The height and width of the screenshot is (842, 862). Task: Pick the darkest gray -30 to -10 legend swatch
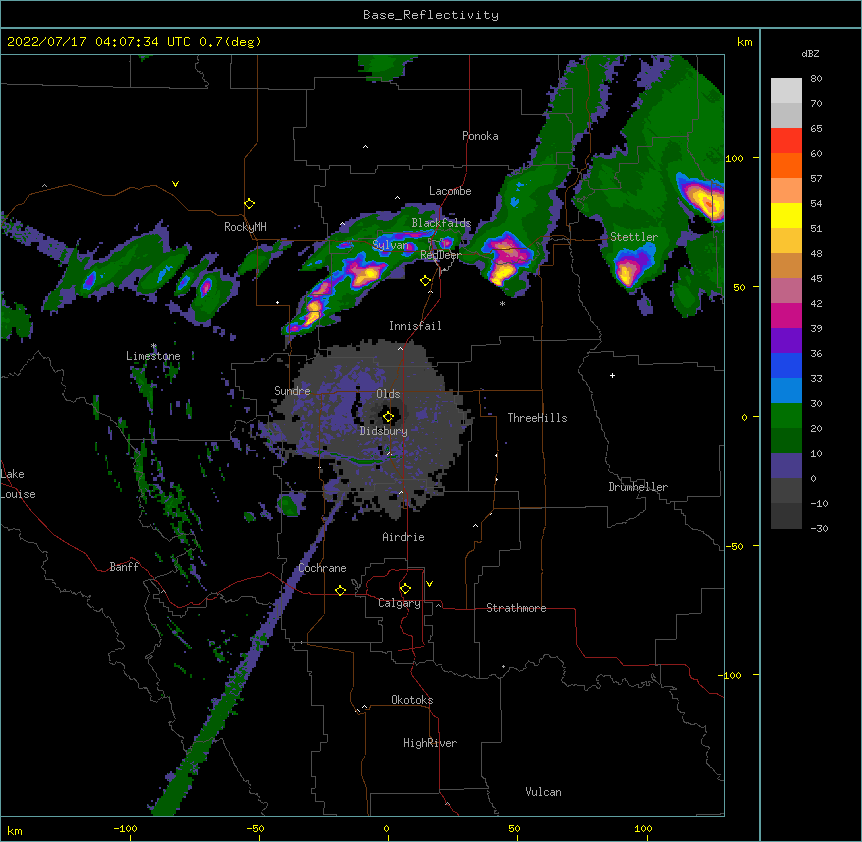click(x=786, y=516)
